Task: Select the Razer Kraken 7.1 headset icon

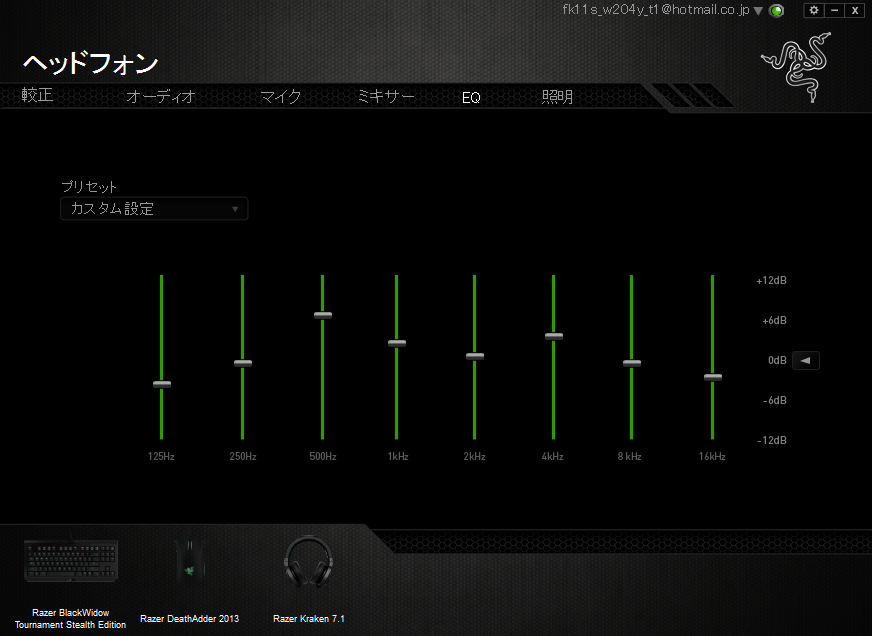Action: [309, 562]
